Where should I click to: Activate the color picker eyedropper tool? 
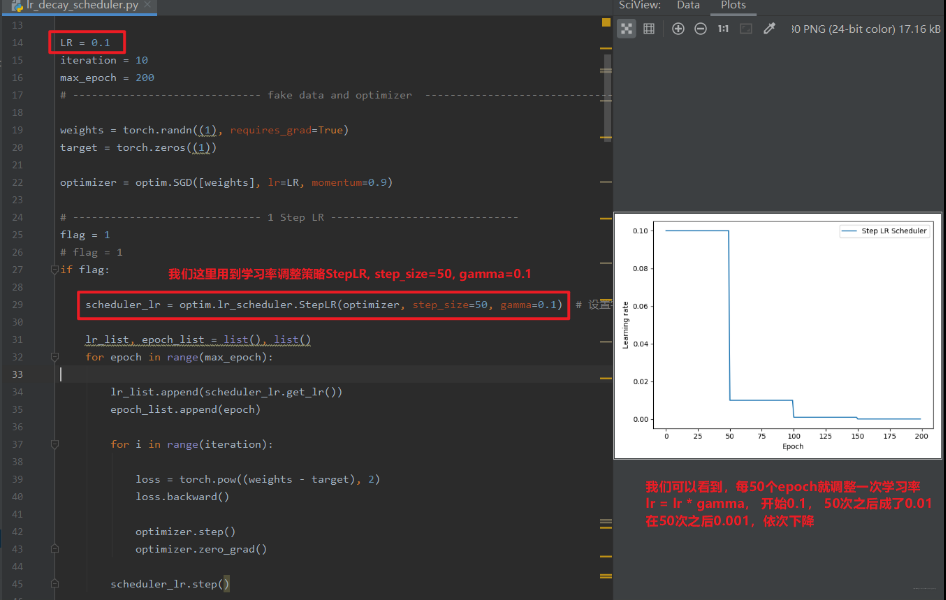(769, 28)
